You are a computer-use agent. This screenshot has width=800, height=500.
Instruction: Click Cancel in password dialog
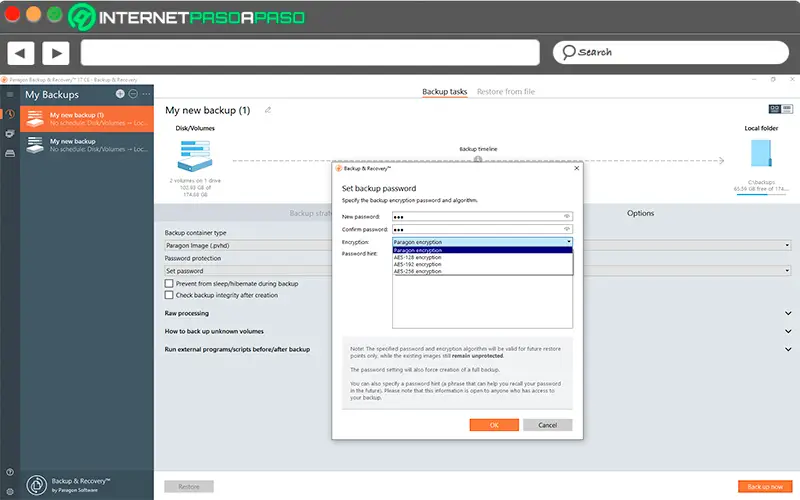547,425
